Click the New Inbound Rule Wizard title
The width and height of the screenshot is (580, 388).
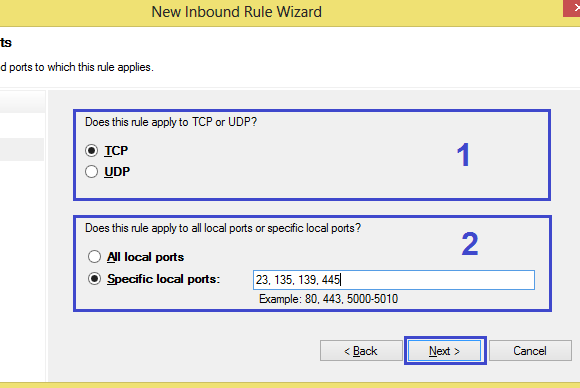click(237, 12)
